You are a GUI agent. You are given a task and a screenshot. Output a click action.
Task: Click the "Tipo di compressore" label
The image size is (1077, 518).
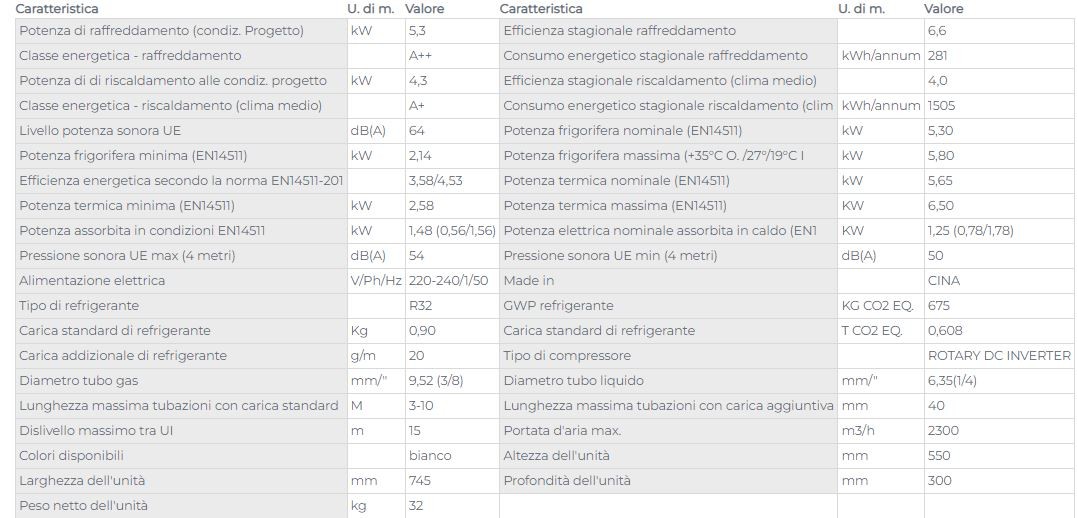point(567,356)
